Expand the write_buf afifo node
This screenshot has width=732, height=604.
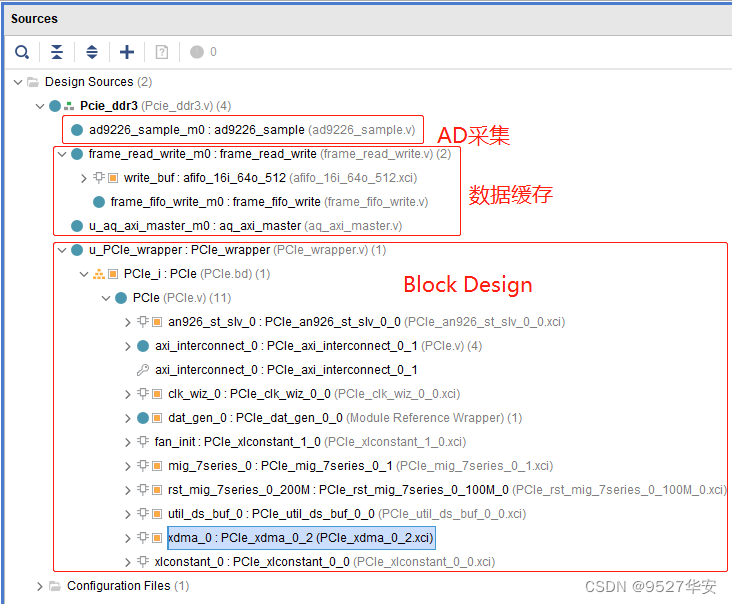84,178
